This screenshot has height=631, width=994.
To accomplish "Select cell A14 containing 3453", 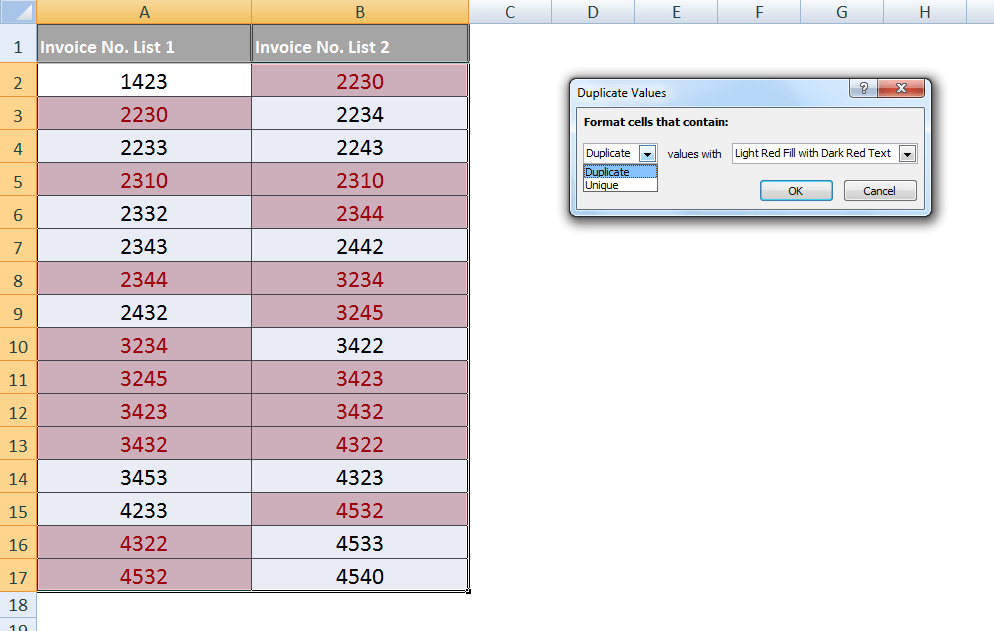I will pos(145,476).
